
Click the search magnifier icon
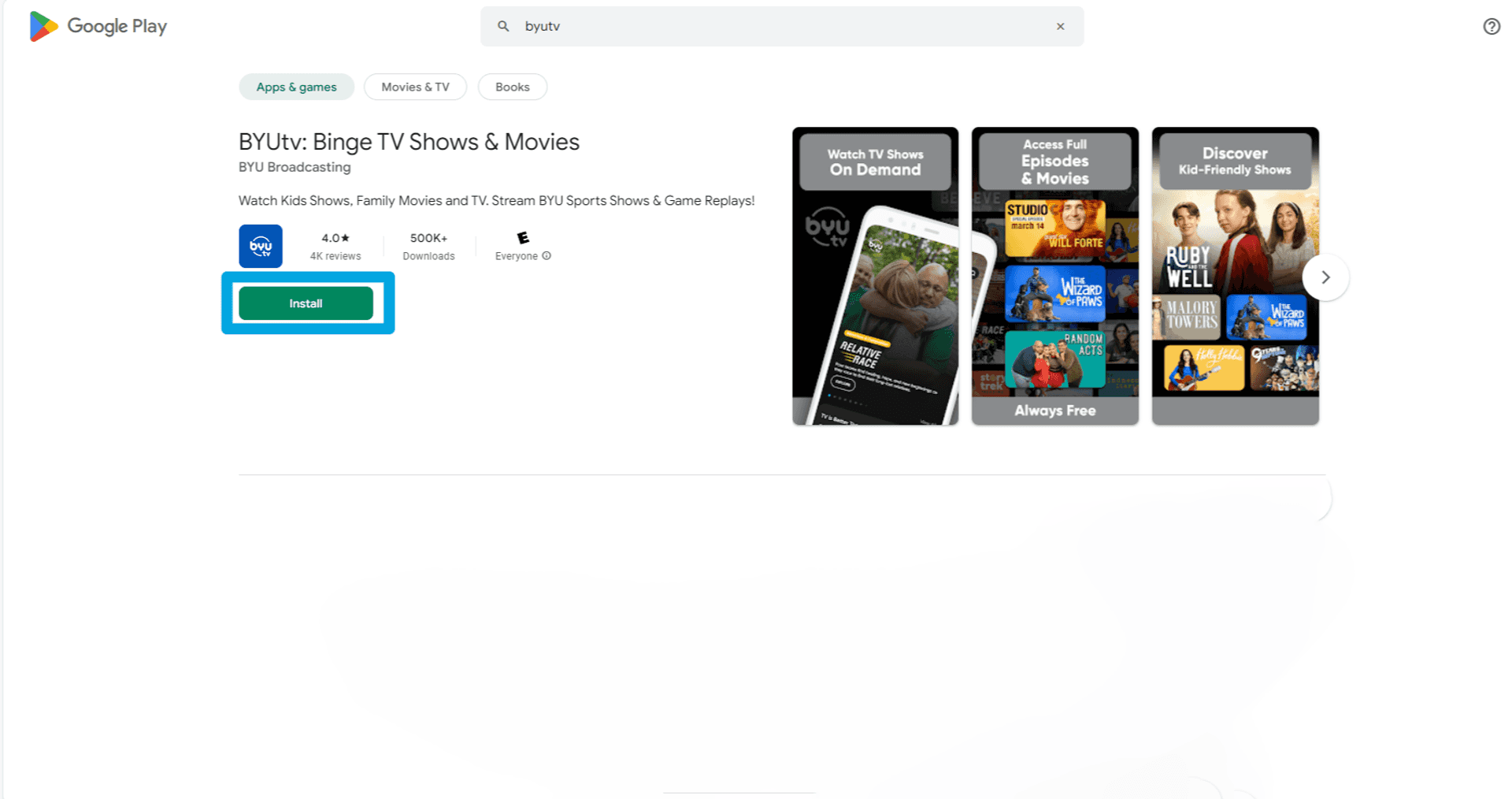[x=503, y=26]
